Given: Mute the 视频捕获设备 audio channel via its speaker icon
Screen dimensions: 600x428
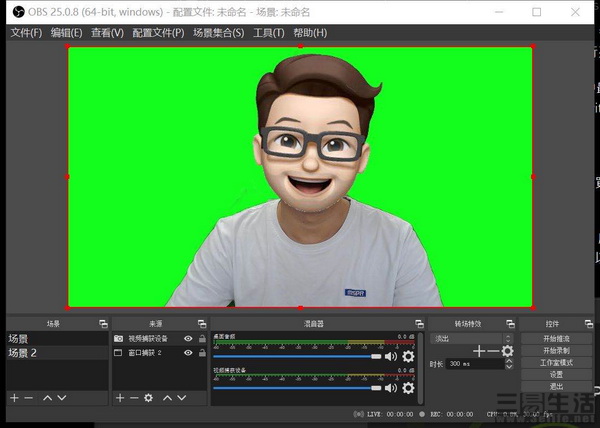Looking at the screenshot, I should pyautogui.click(x=391, y=388).
